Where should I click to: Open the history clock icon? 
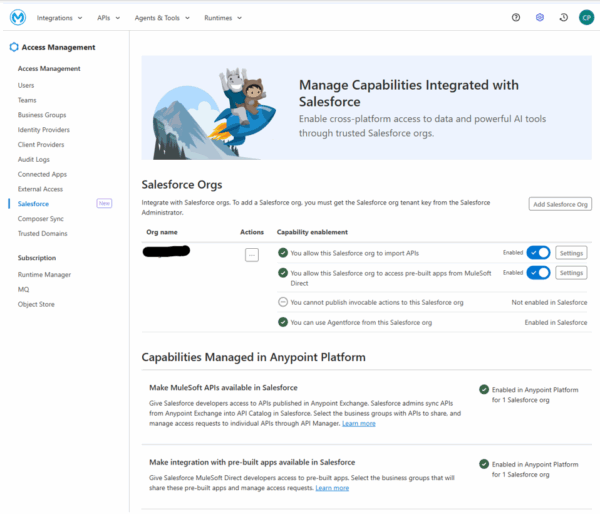(x=563, y=17)
